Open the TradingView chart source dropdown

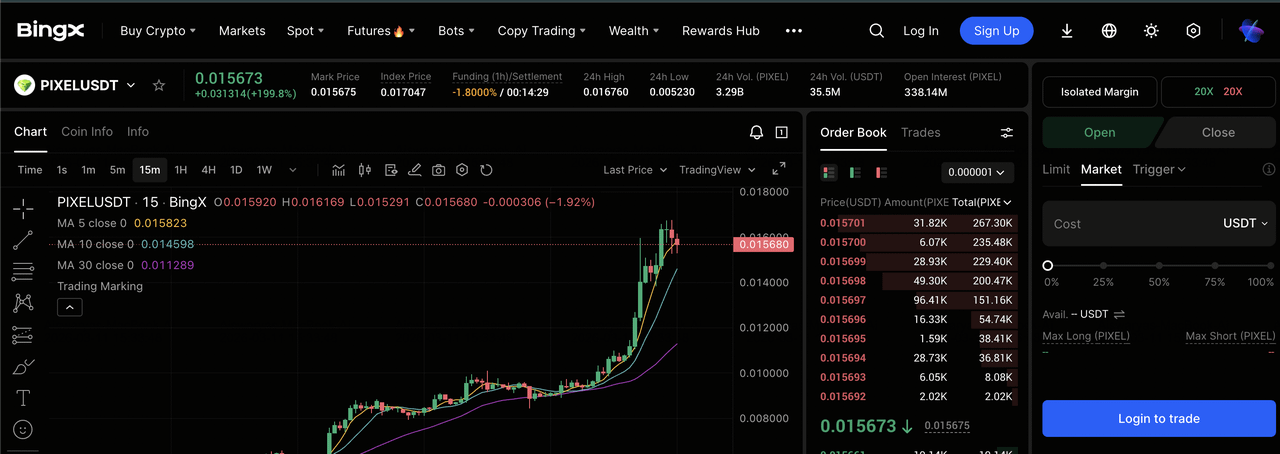point(717,170)
